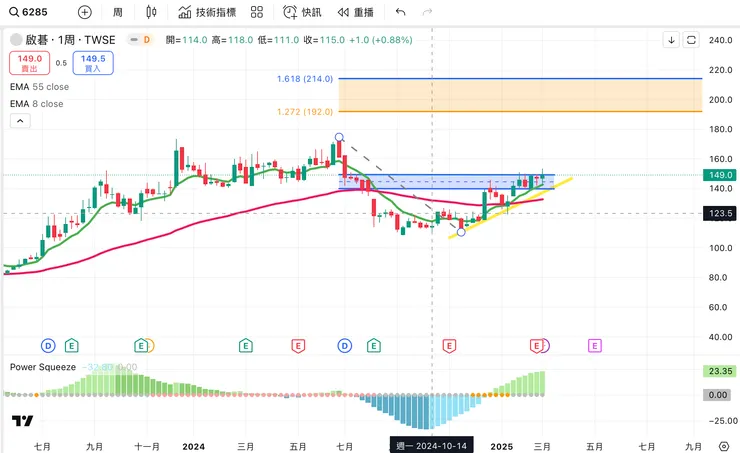Redo the chart action

(x=427, y=12)
